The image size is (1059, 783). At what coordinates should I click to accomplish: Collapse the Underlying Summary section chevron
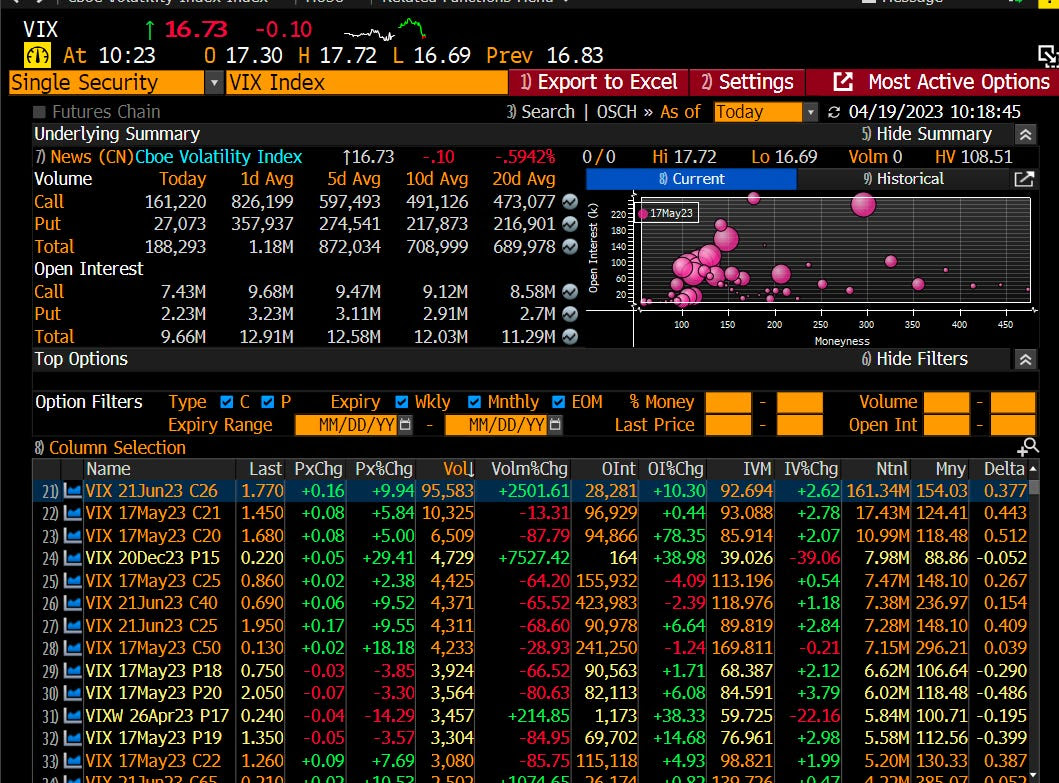click(1025, 134)
